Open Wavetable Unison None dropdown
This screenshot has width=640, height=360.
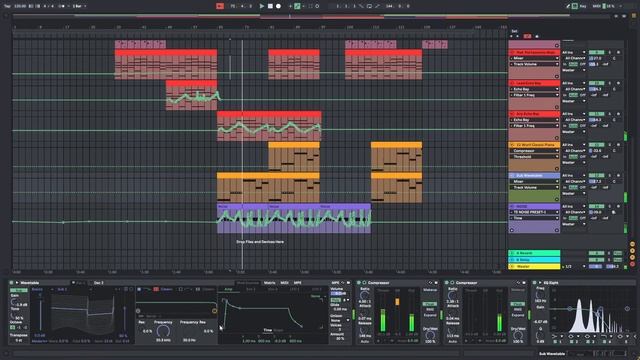(x=340, y=321)
